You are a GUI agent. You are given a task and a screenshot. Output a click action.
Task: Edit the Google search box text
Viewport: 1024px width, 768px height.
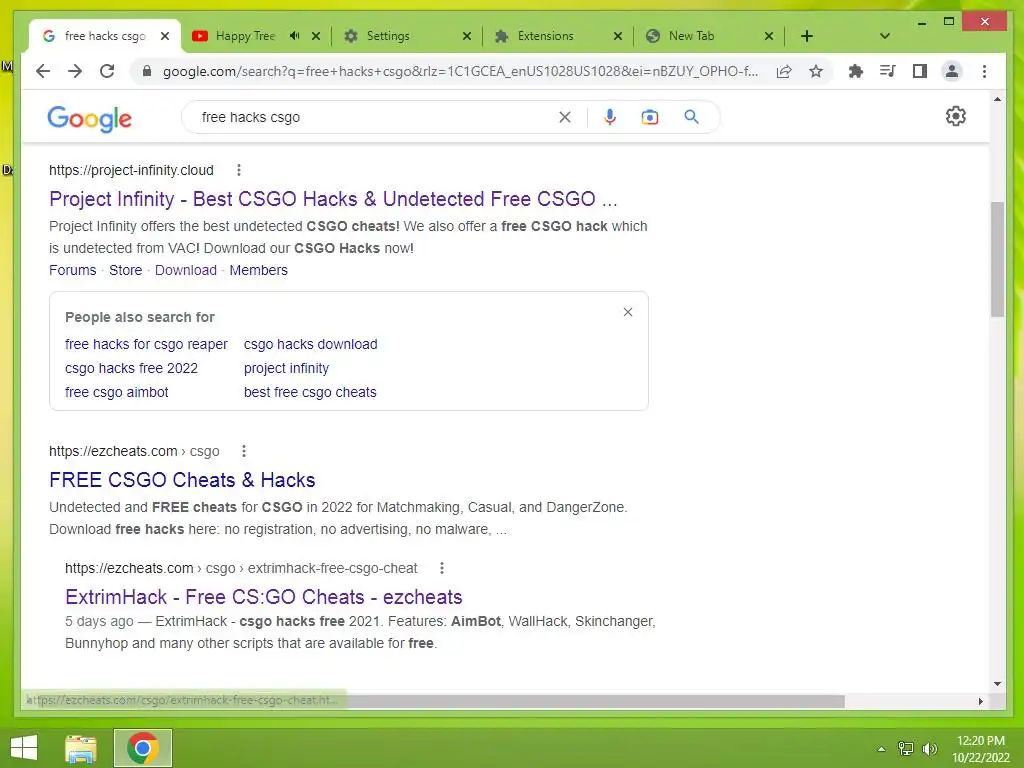(x=372, y=117)
